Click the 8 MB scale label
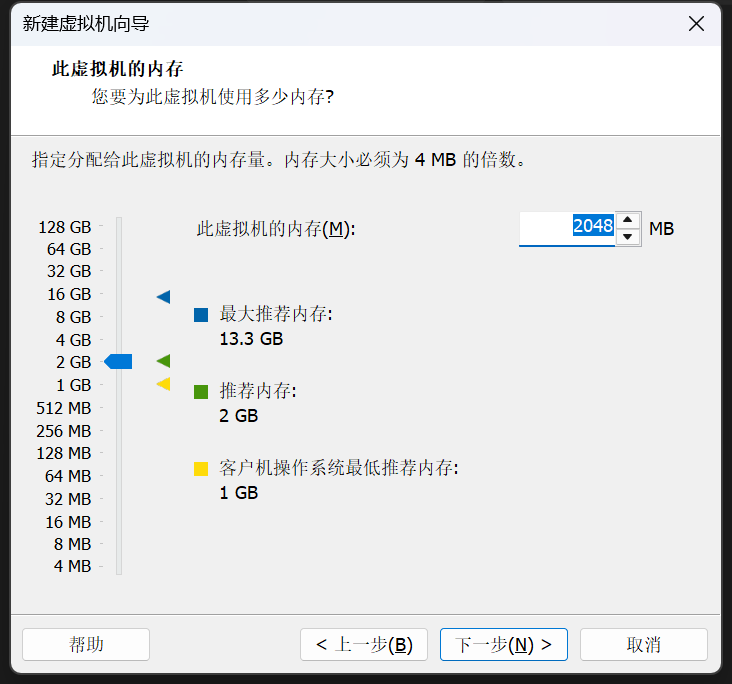This screenshot has height=684, width=732. point(72,544)
